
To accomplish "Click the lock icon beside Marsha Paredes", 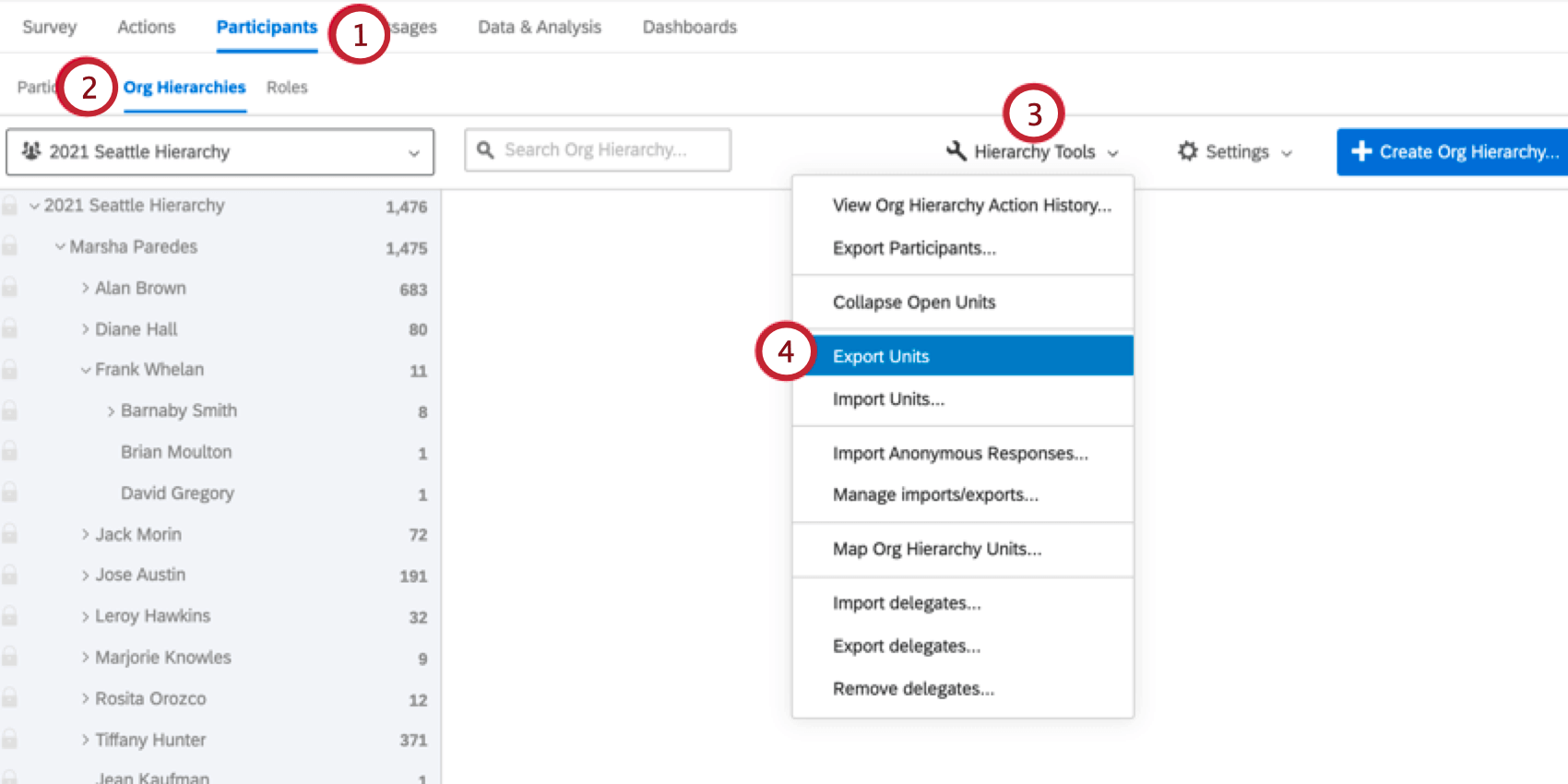I will [10, 246].
